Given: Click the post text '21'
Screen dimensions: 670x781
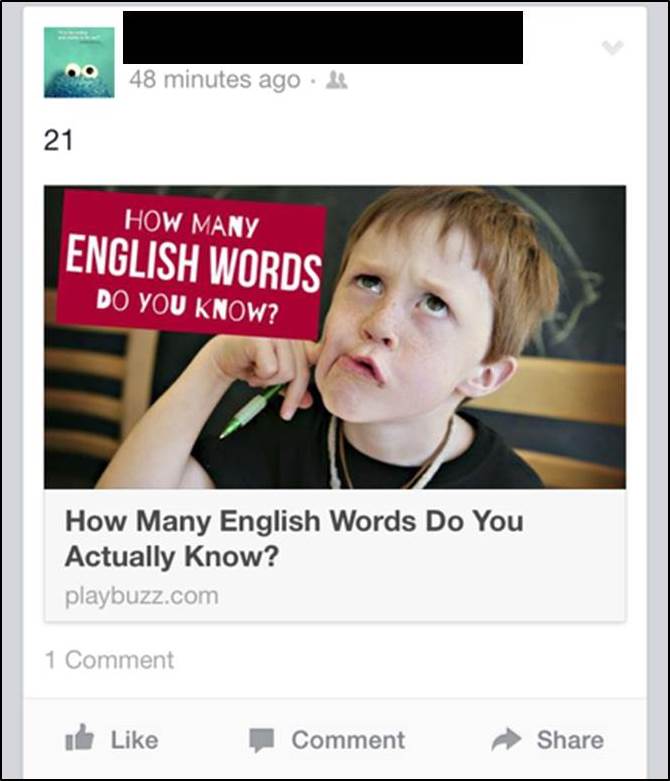Looking at the screenshot, I should point(58,140).
